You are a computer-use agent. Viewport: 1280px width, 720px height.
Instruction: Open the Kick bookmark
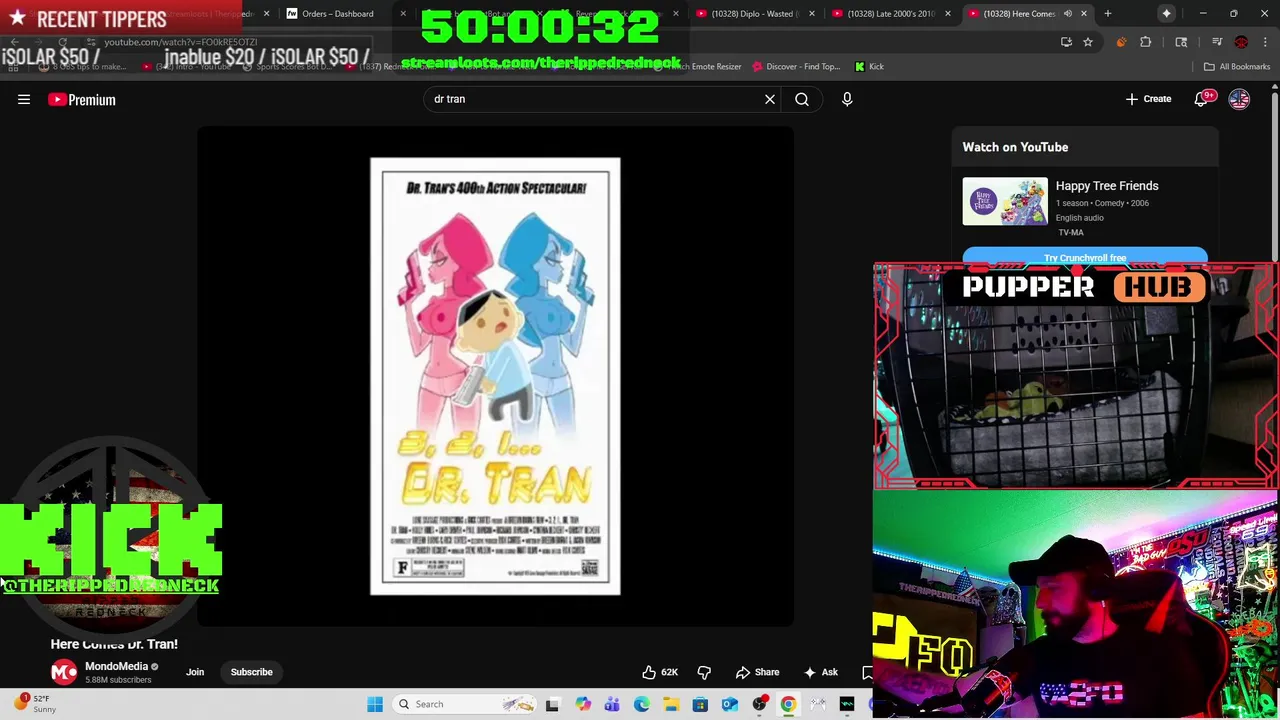click(869, 66)
